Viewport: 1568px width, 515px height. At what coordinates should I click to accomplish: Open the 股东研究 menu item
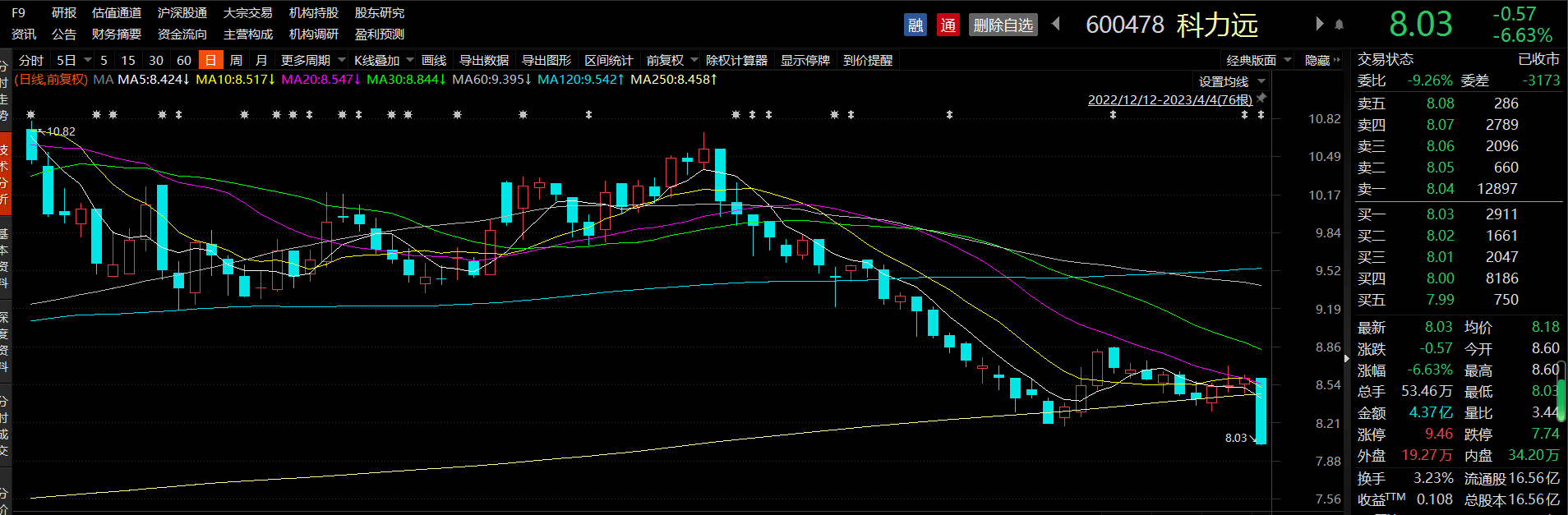pyautogui.click(x=380, y=13)
